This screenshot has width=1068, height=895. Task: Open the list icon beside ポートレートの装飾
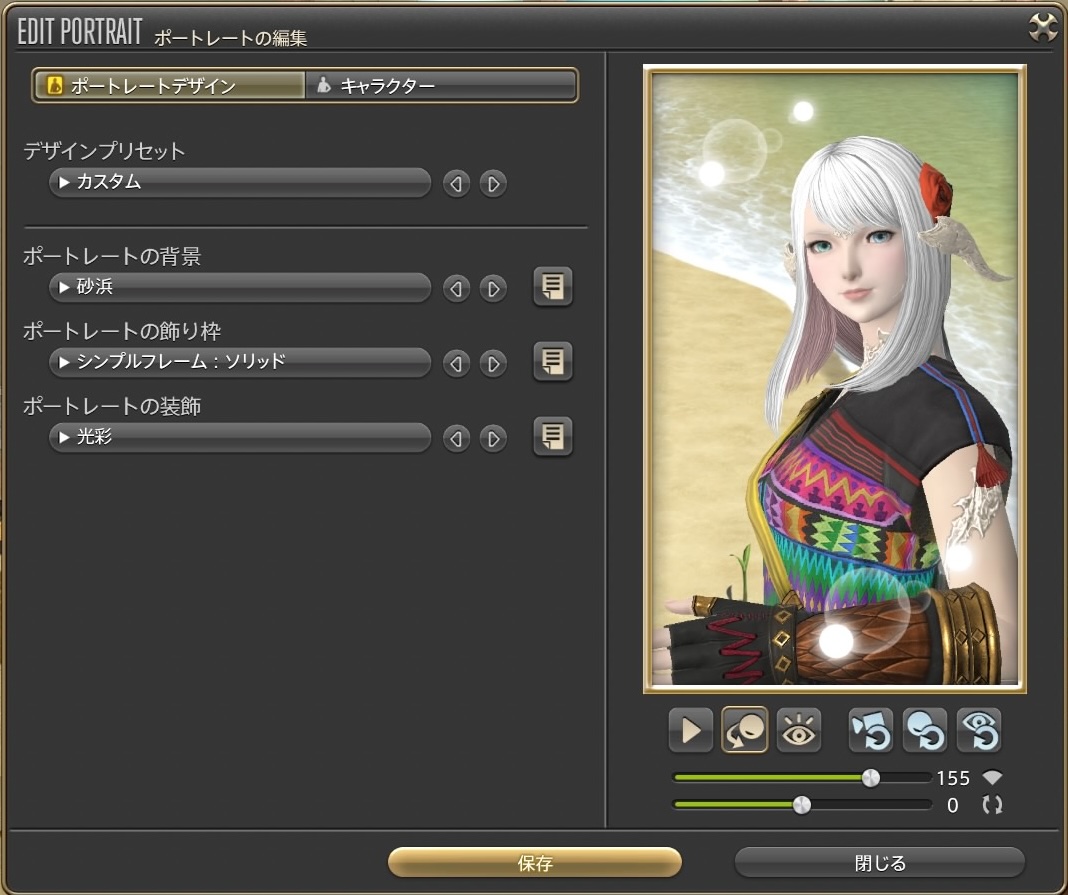tap(552, 437)
